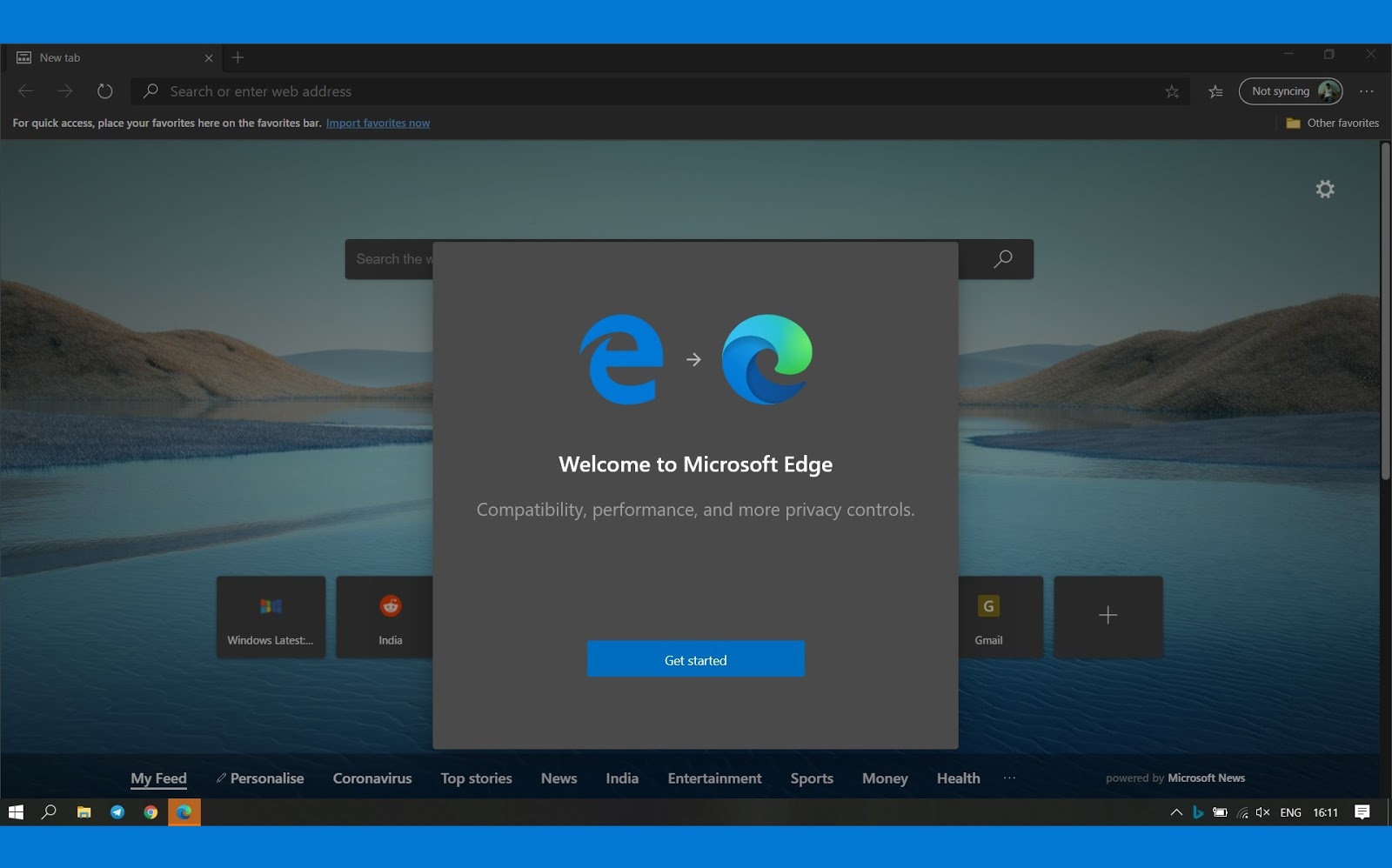The height and width of the screenshot is (868, 1392).
Task: Click Personalise in the feed bar
Action: [x=260, y=778]
